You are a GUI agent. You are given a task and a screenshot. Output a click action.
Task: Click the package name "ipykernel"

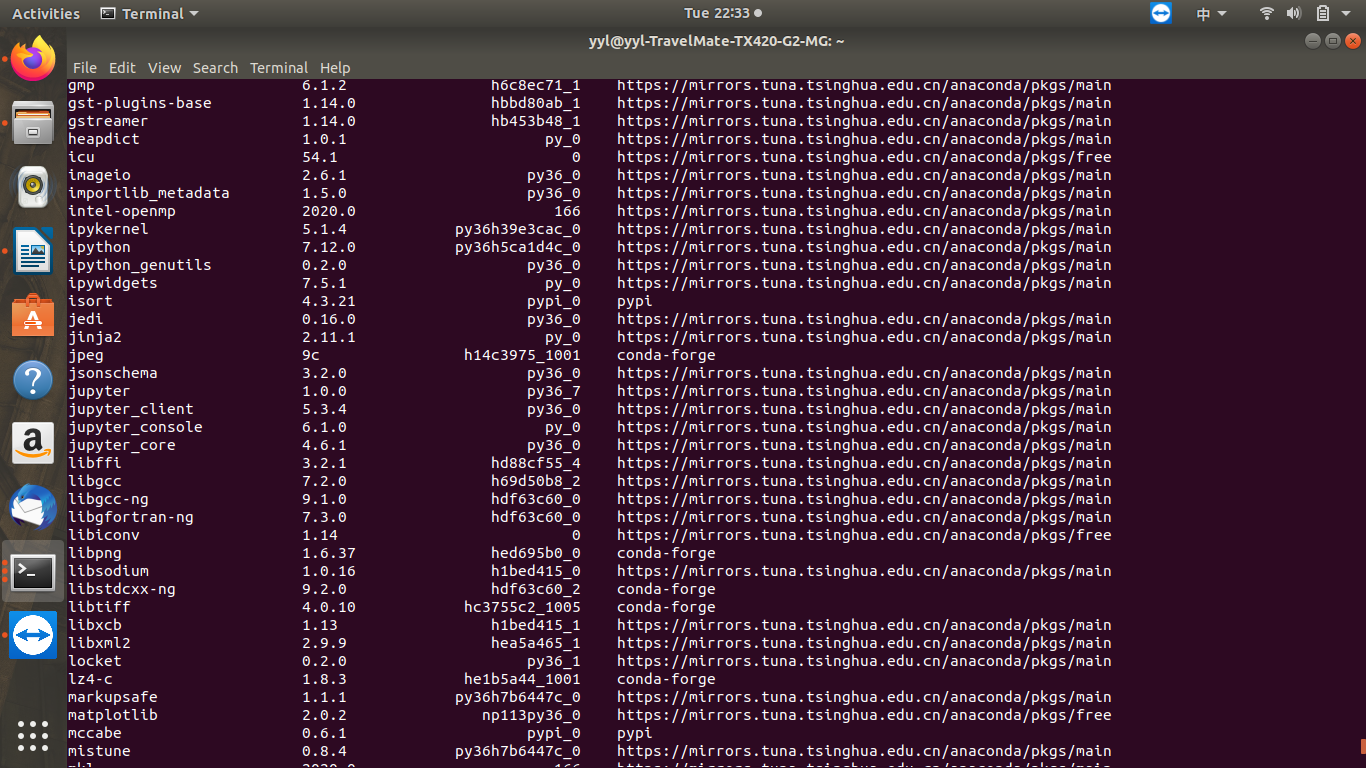point(108,229)
